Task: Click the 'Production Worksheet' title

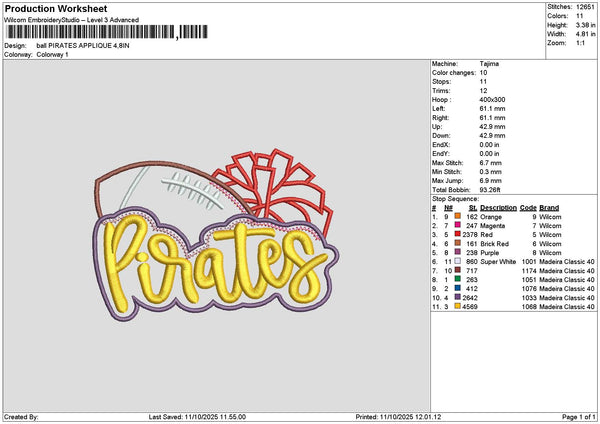Action: click(56, 8)
